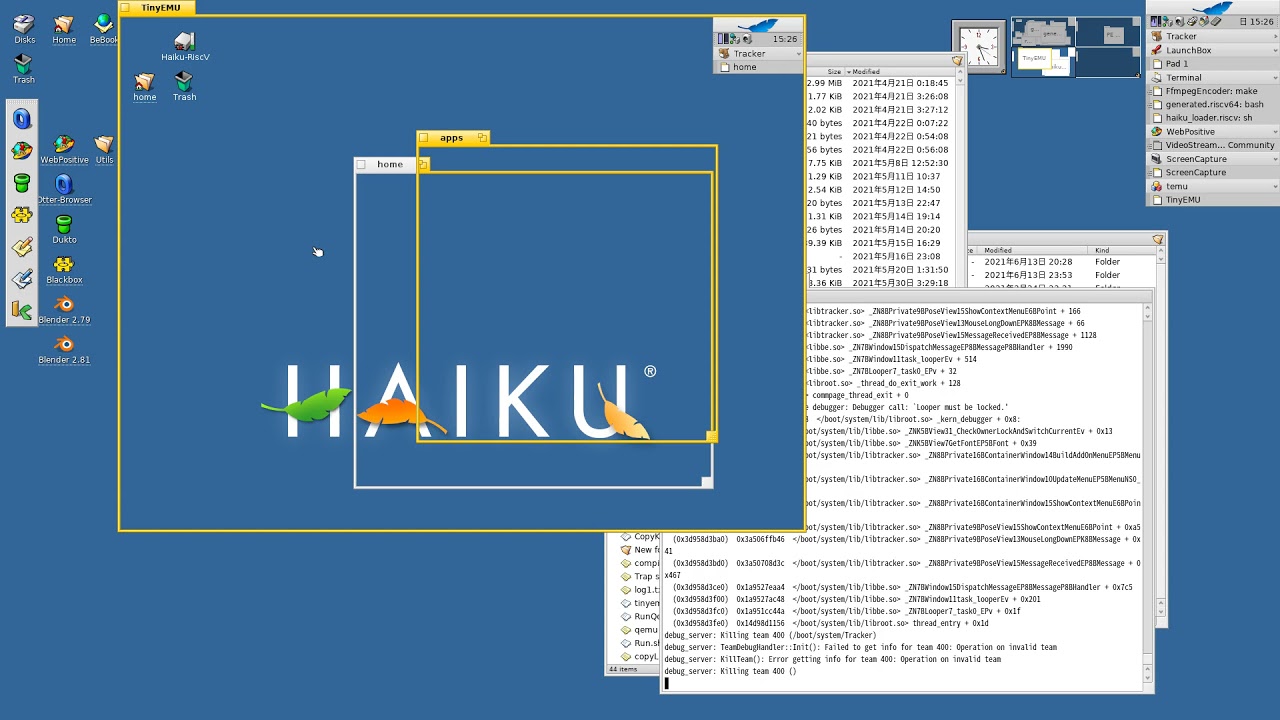Collapse the temu group arrow in Deskbar

click(1275, 186)
